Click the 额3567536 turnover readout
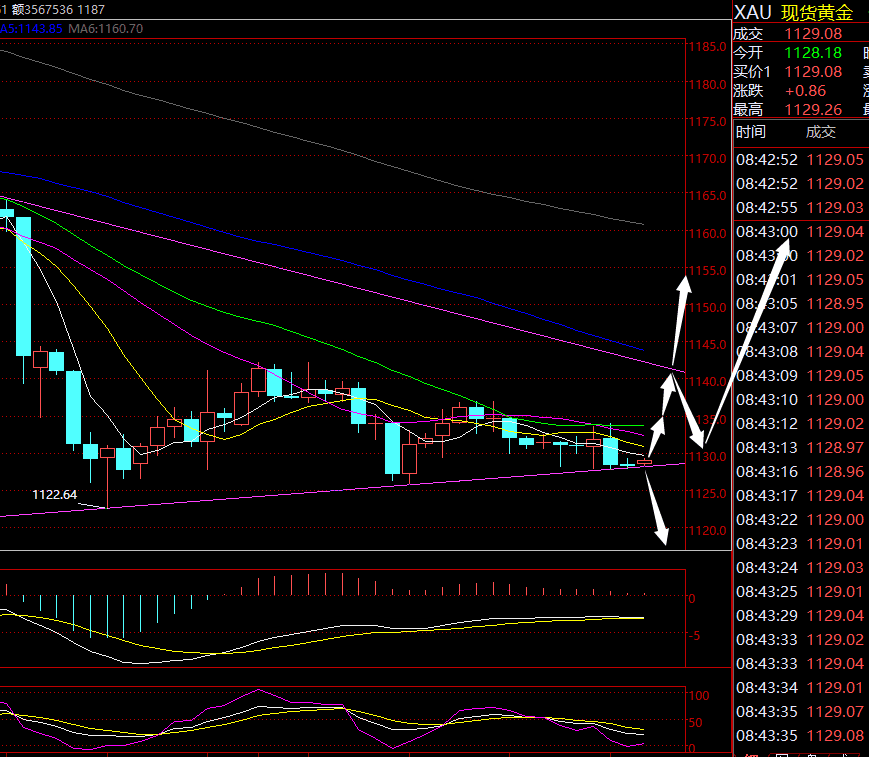869x757 pixels. [x=42, y=9]
